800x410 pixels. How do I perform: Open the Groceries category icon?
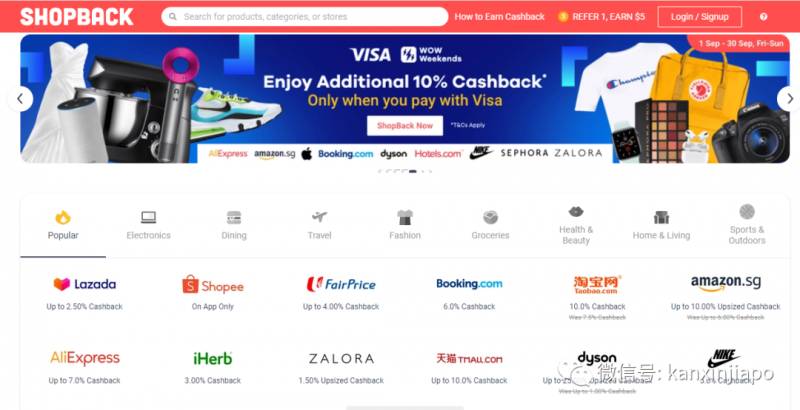(x=490, y=217)
